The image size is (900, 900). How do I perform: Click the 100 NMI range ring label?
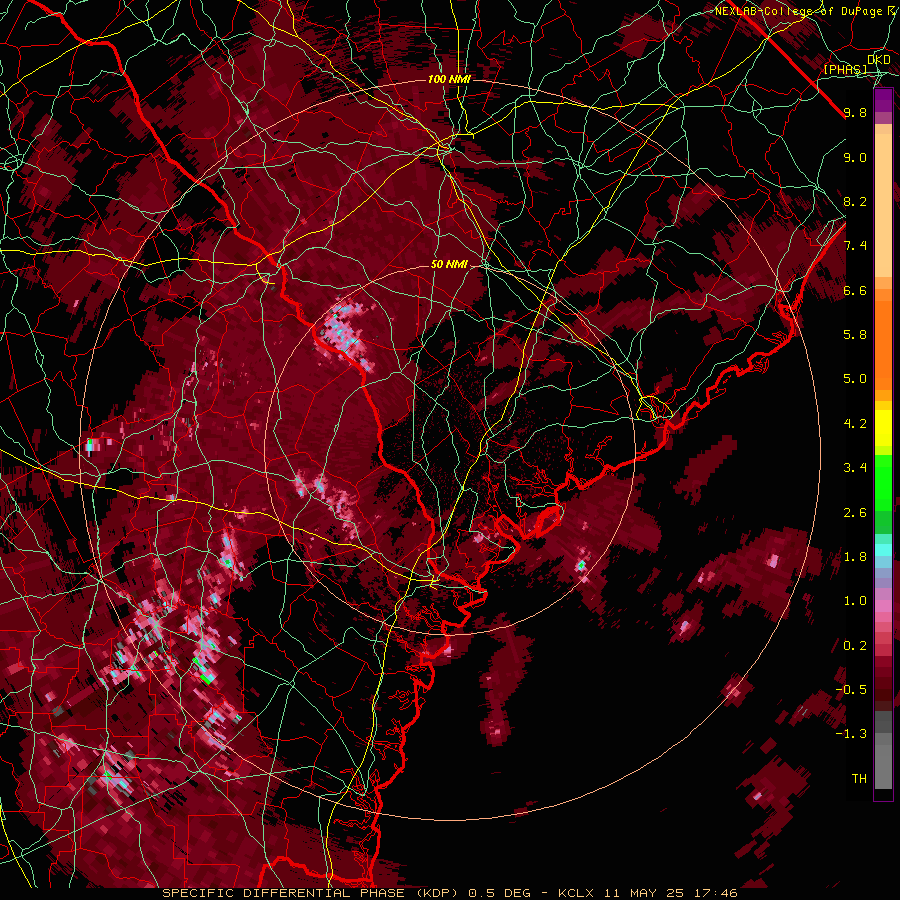coord(449,79)
